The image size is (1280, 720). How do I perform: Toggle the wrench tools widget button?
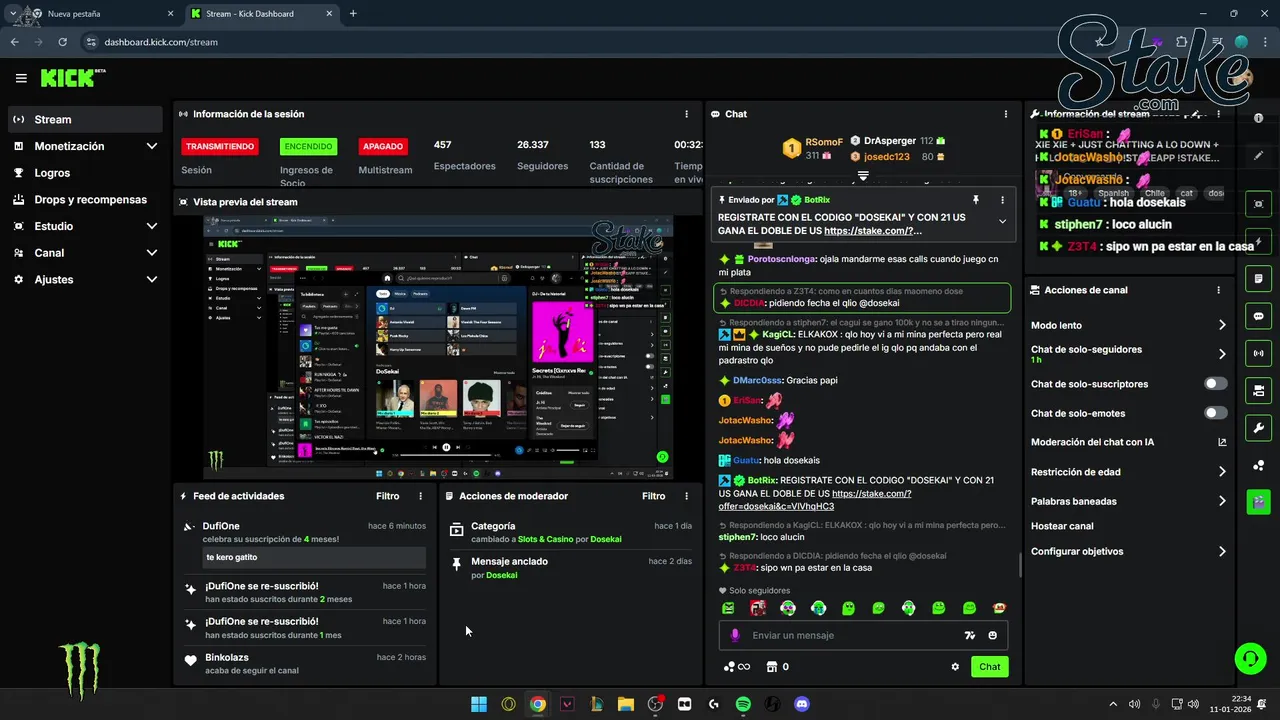pyautogui.click(x=1258, y=428)
